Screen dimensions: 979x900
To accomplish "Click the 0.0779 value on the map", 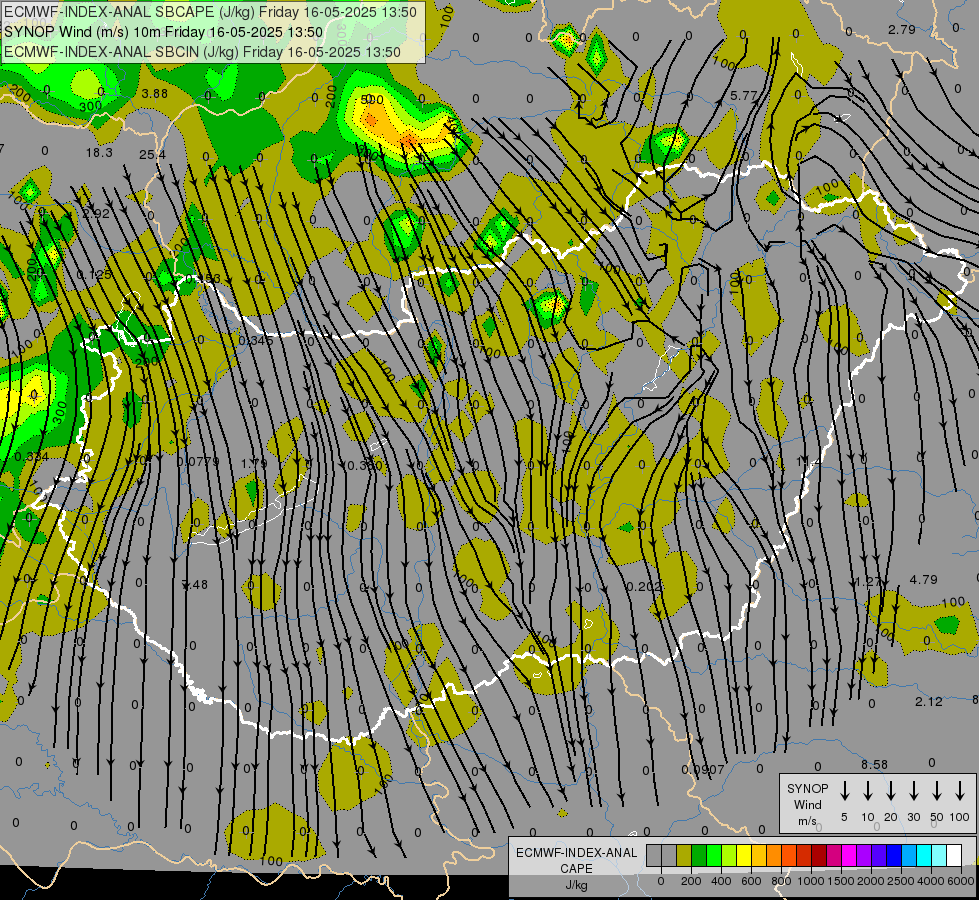I will pos(198,462).
